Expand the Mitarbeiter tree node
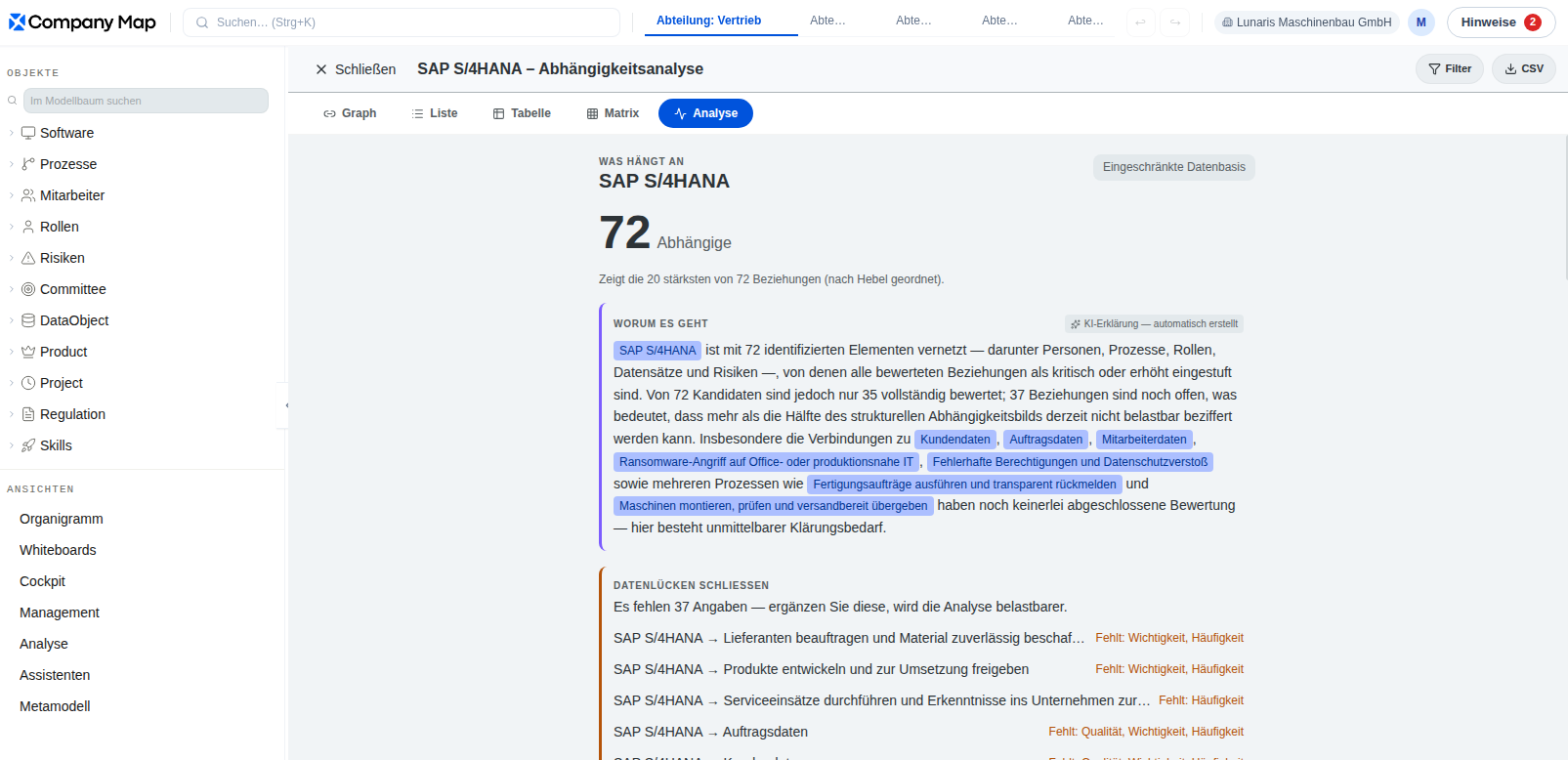1568x760 pixels. coord(12,195)
